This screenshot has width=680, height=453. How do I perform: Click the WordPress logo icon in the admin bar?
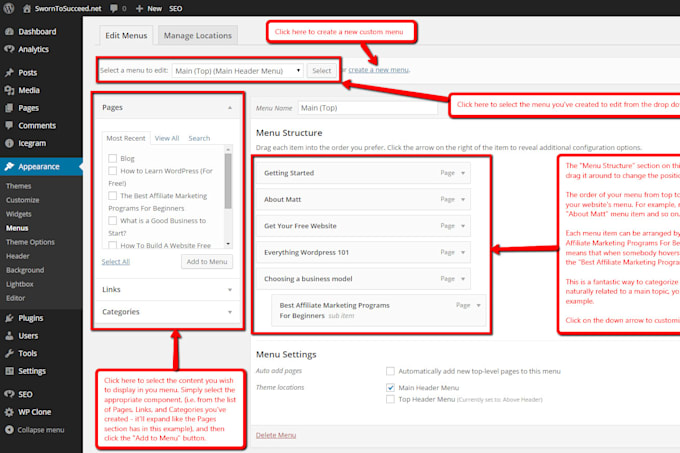pos(9,8)
